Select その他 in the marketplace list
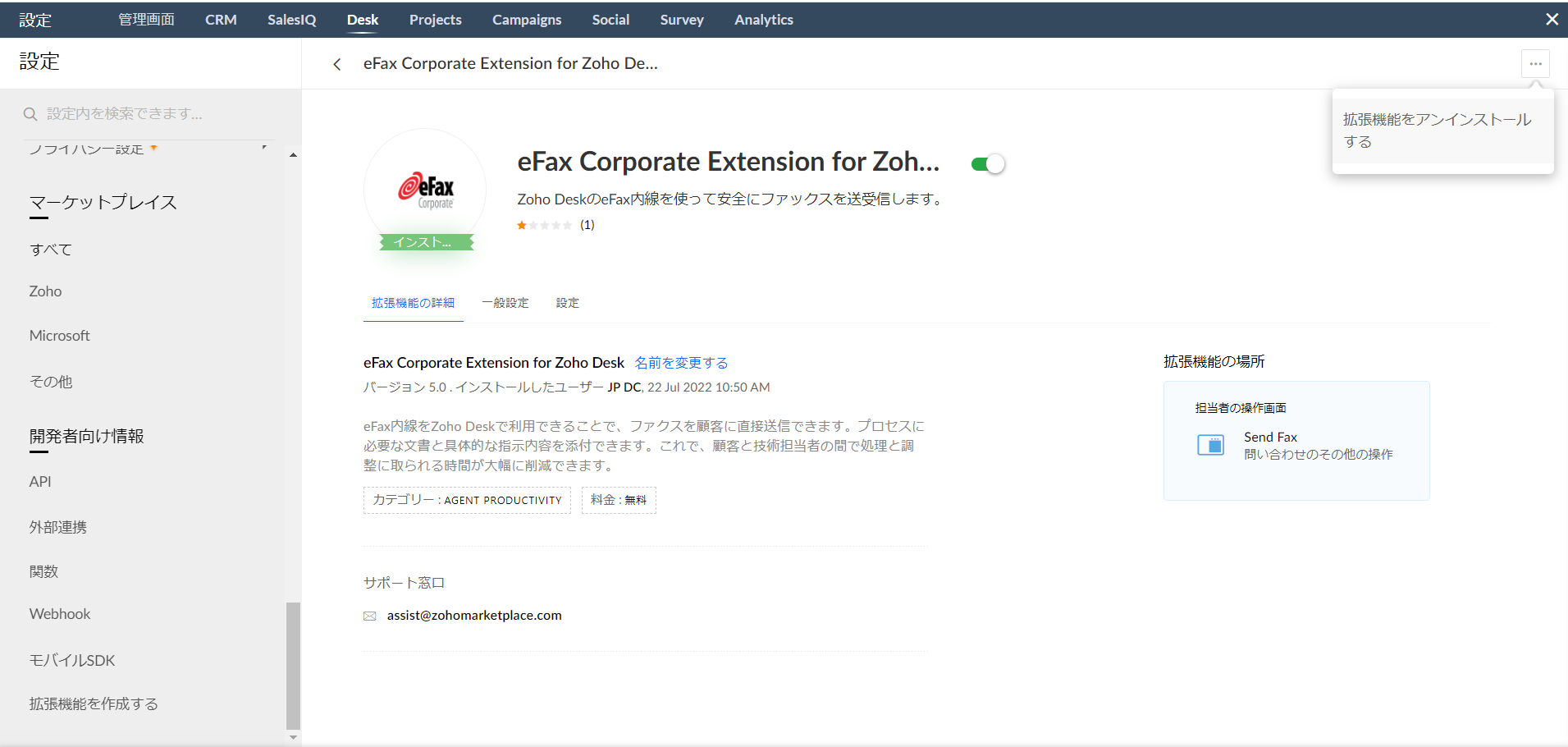 click(x=51, y=382)
